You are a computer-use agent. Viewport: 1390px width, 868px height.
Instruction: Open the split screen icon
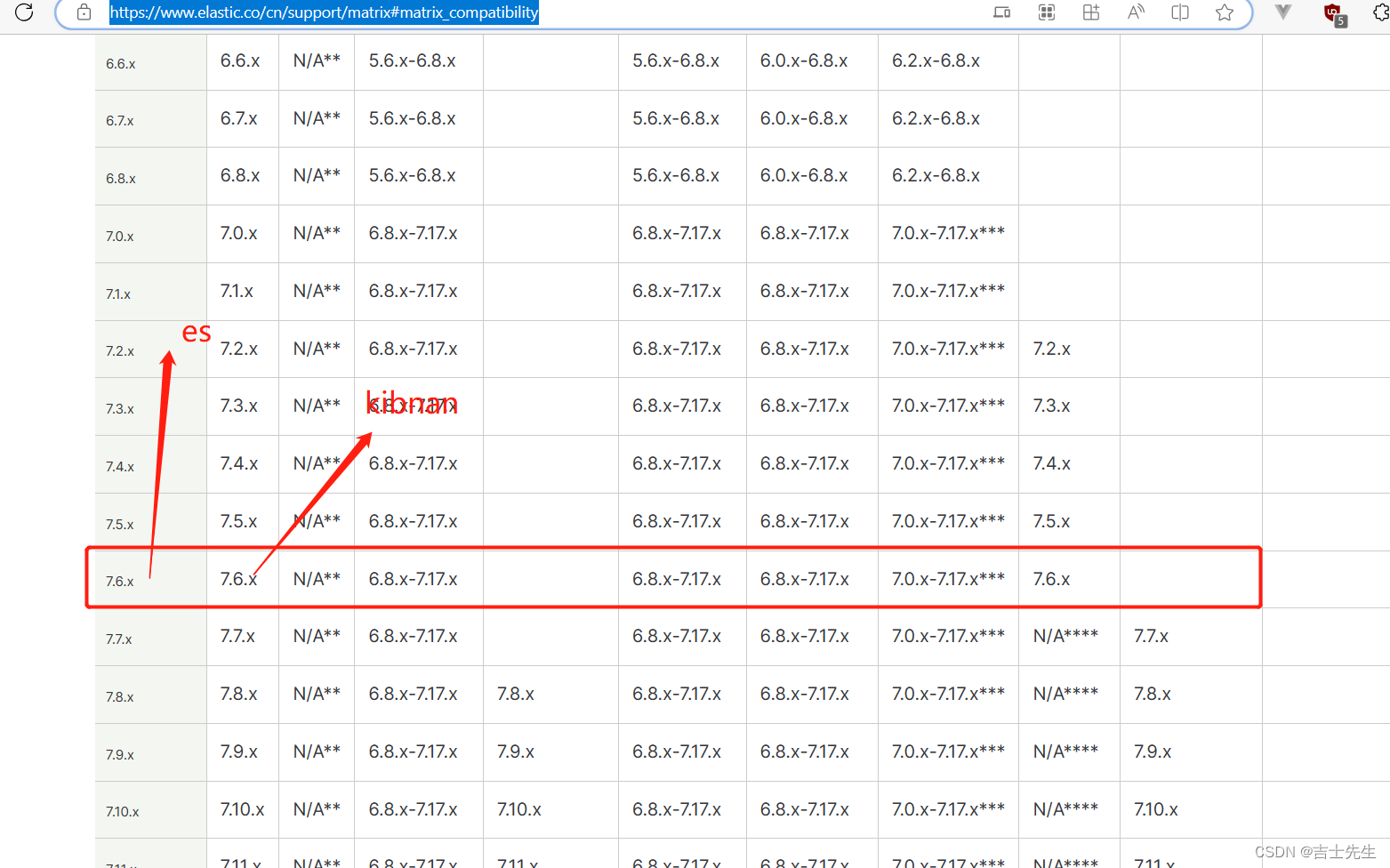(x=1180, y=12)
